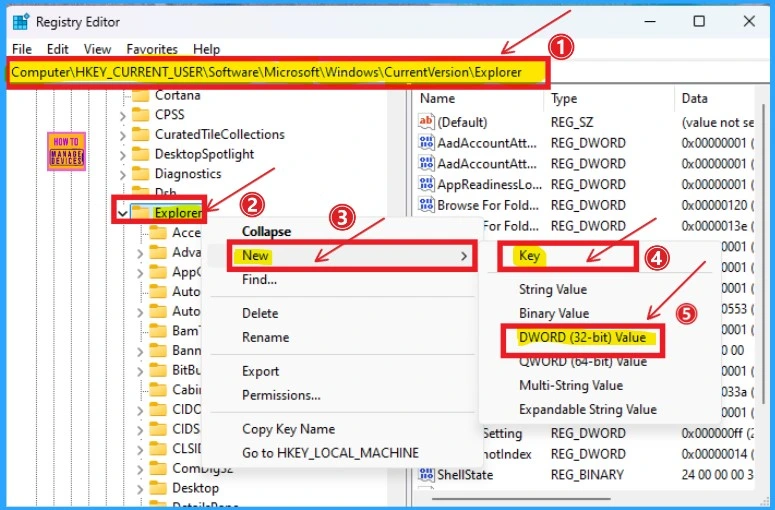The width and height of the screenshot is (775, 510).
Task: Open the View menu
Action: click(97, 49)
